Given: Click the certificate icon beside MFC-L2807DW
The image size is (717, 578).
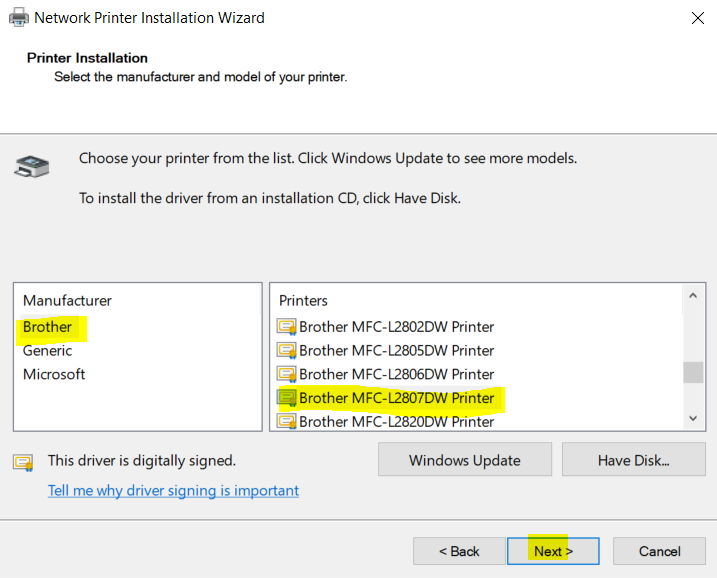Looking at the screenshot, I should point(287,398).
